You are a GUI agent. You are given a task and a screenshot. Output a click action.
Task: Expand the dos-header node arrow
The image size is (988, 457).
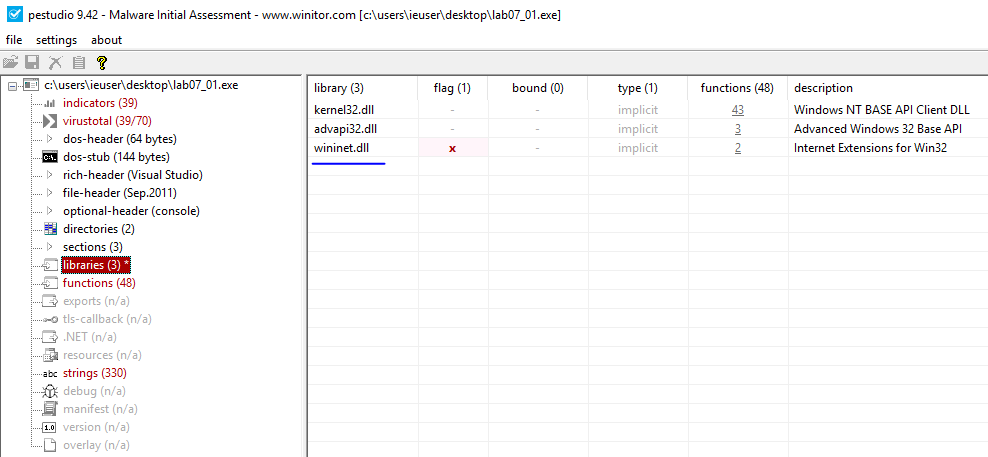[50, 139]
